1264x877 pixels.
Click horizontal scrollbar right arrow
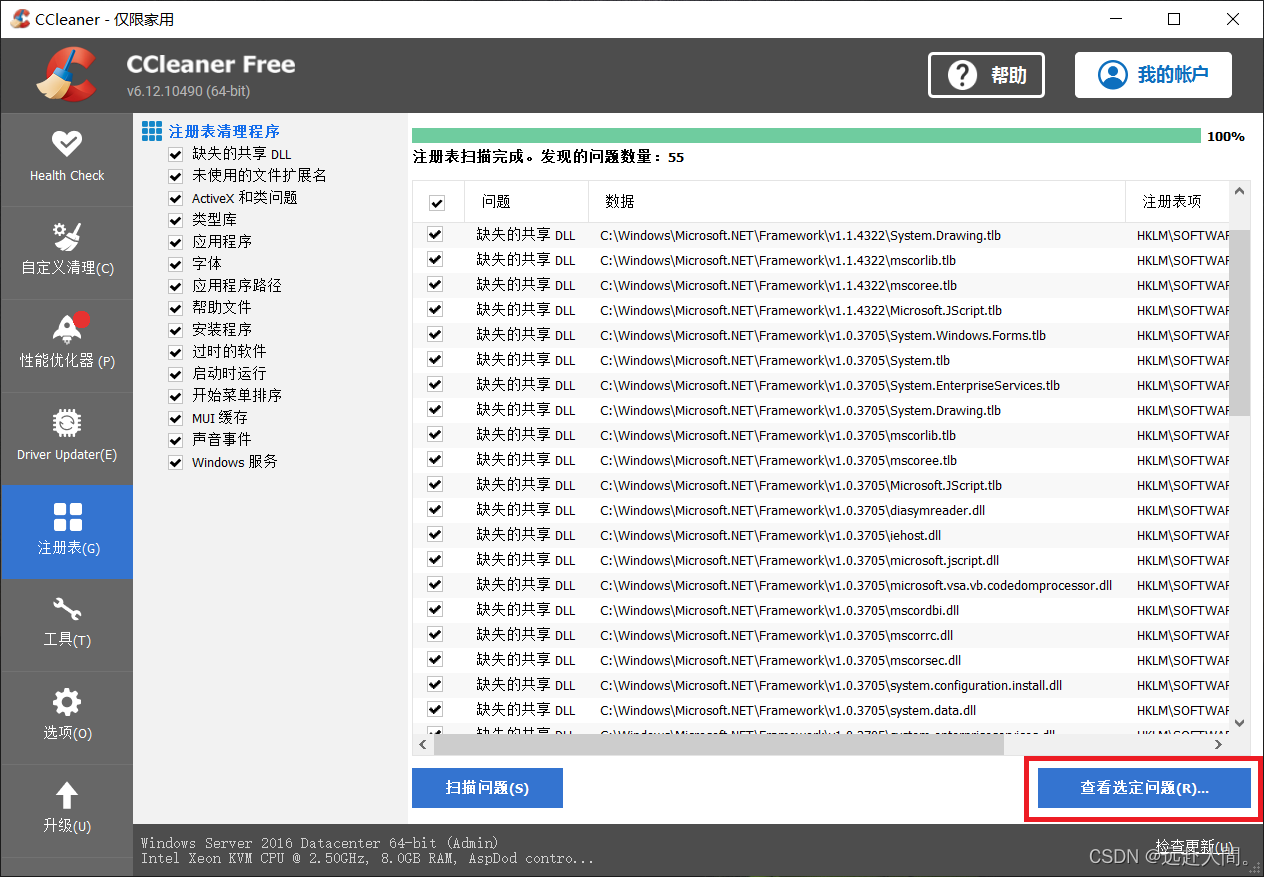pyautogui.click(x=1219, y=745)
